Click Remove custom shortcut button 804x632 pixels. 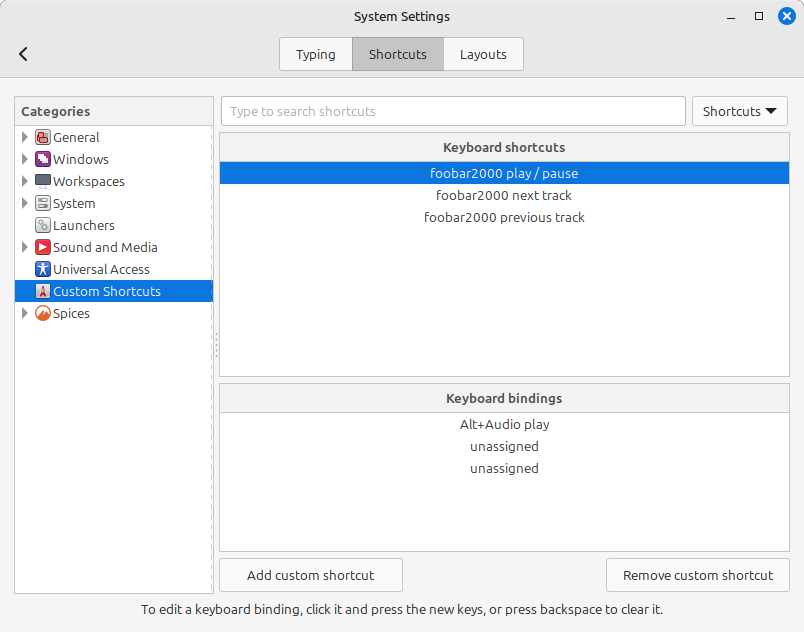(698, 575)
